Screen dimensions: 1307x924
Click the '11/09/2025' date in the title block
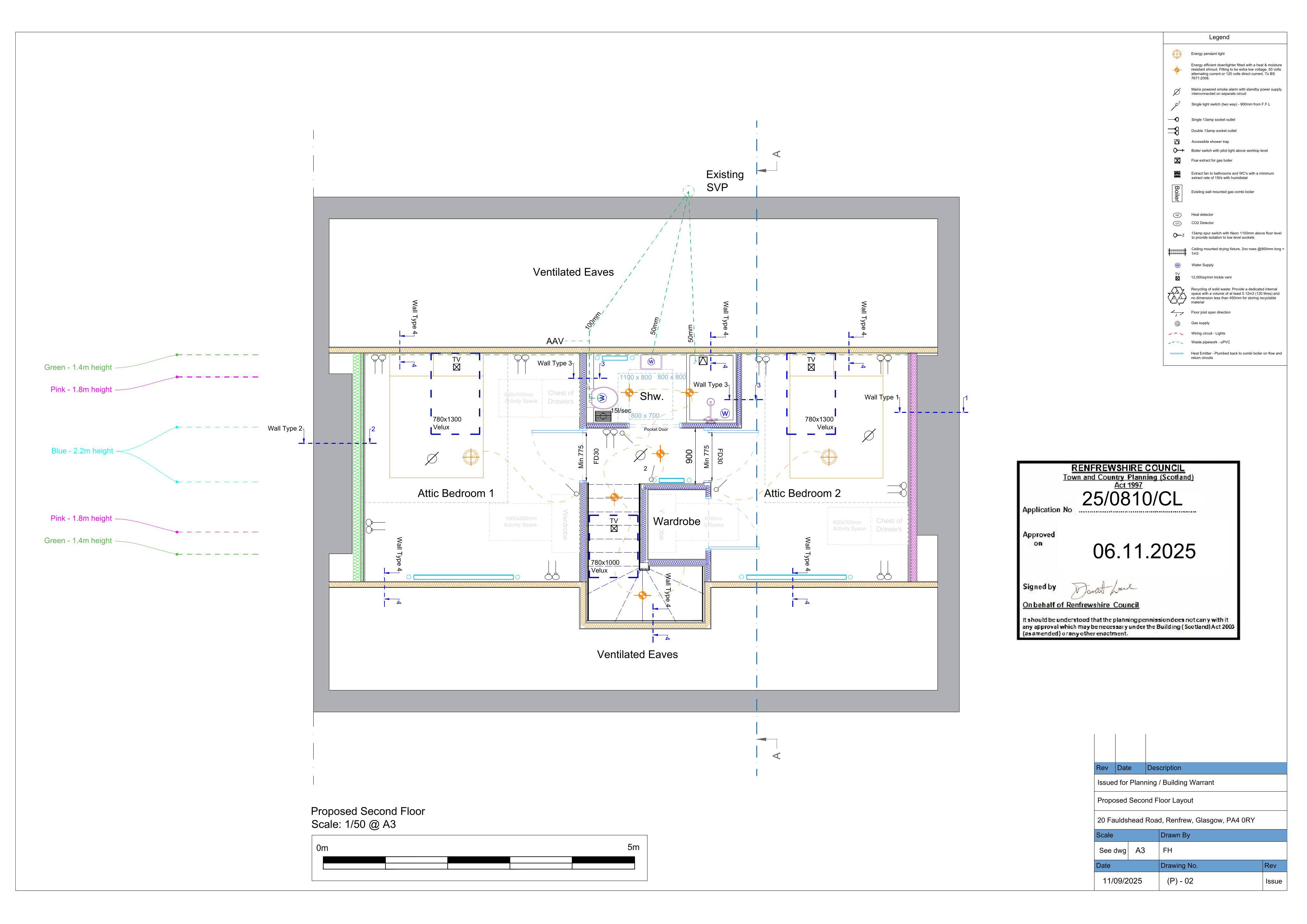coord(1122,881)
